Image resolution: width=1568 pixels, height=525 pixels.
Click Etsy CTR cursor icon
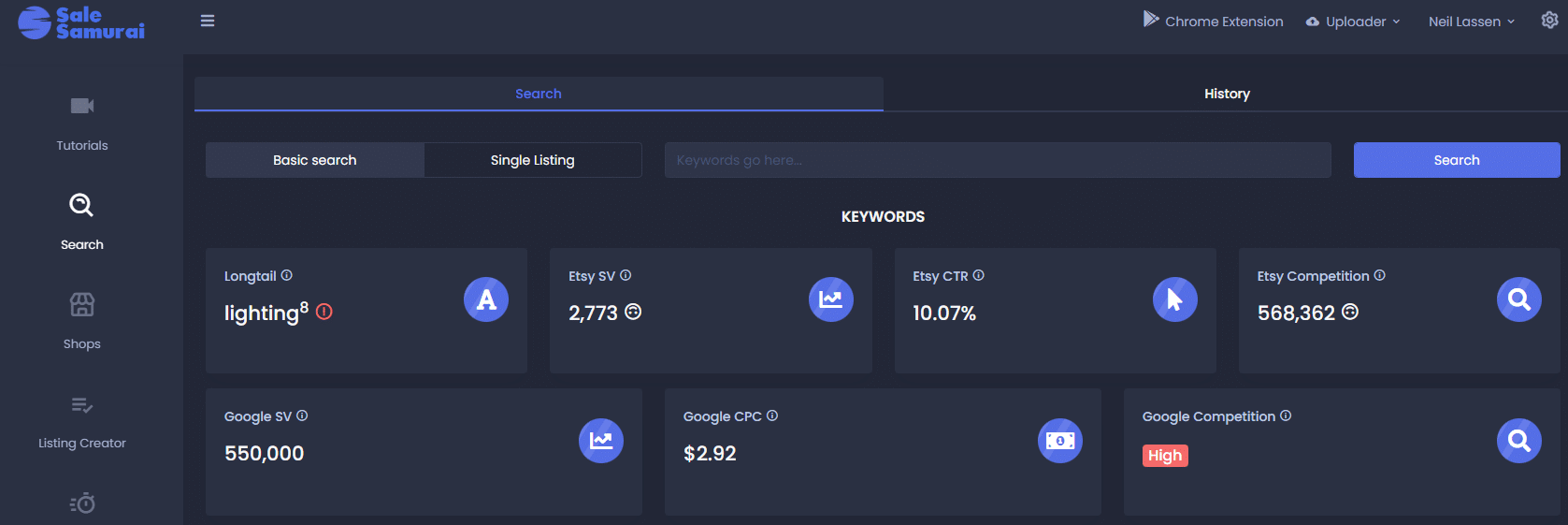pos(1175,299)
